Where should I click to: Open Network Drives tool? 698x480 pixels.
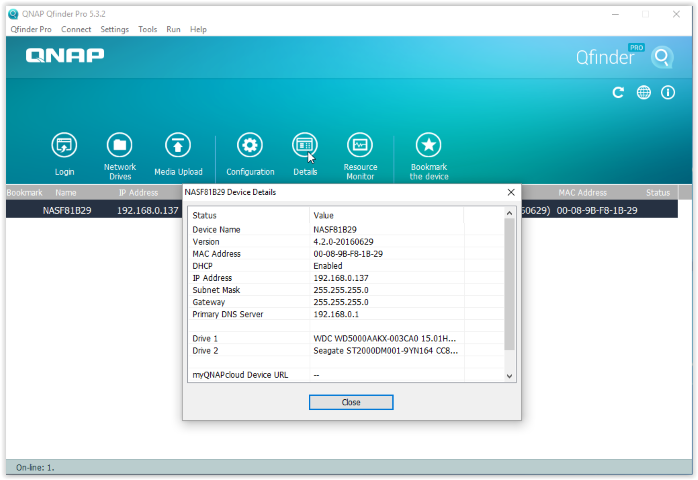click(x=120, y=146)
